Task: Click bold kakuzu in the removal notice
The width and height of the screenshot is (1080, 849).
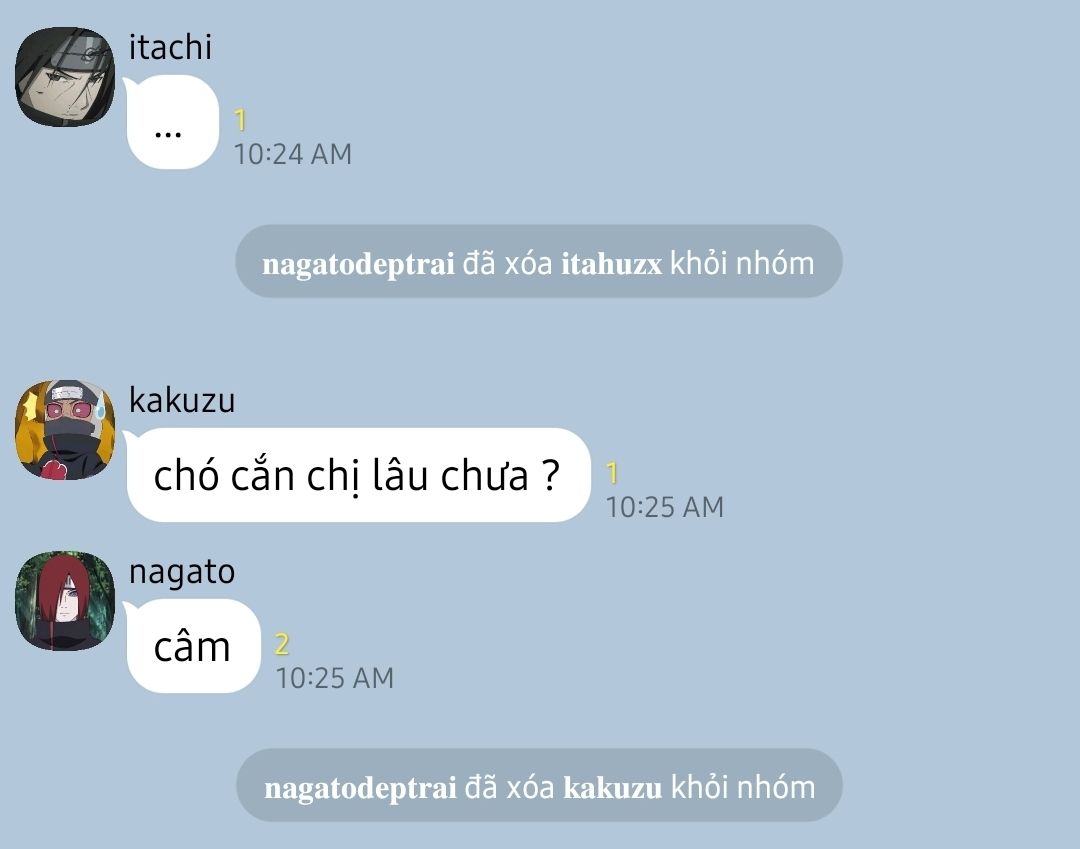Action: pyautogui.click(x=612, y=788)
